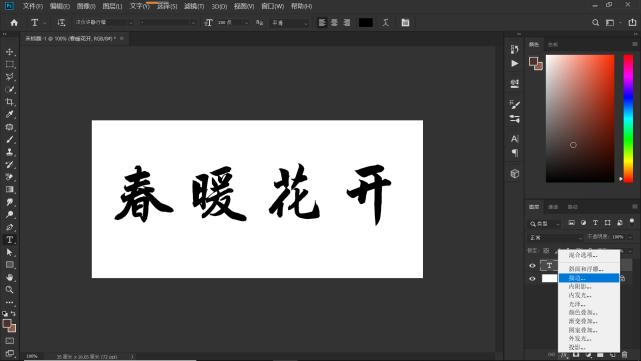Click the text color swatch in options bar
Screen dimensions: 641x361
[x=365, y=23]
